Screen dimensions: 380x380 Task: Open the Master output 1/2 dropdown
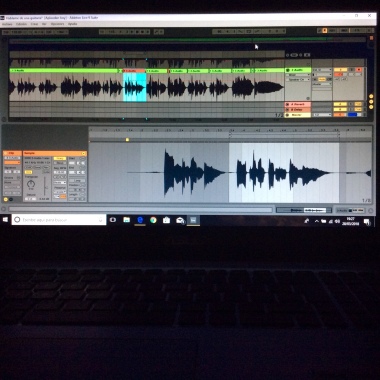click(322, 115)
